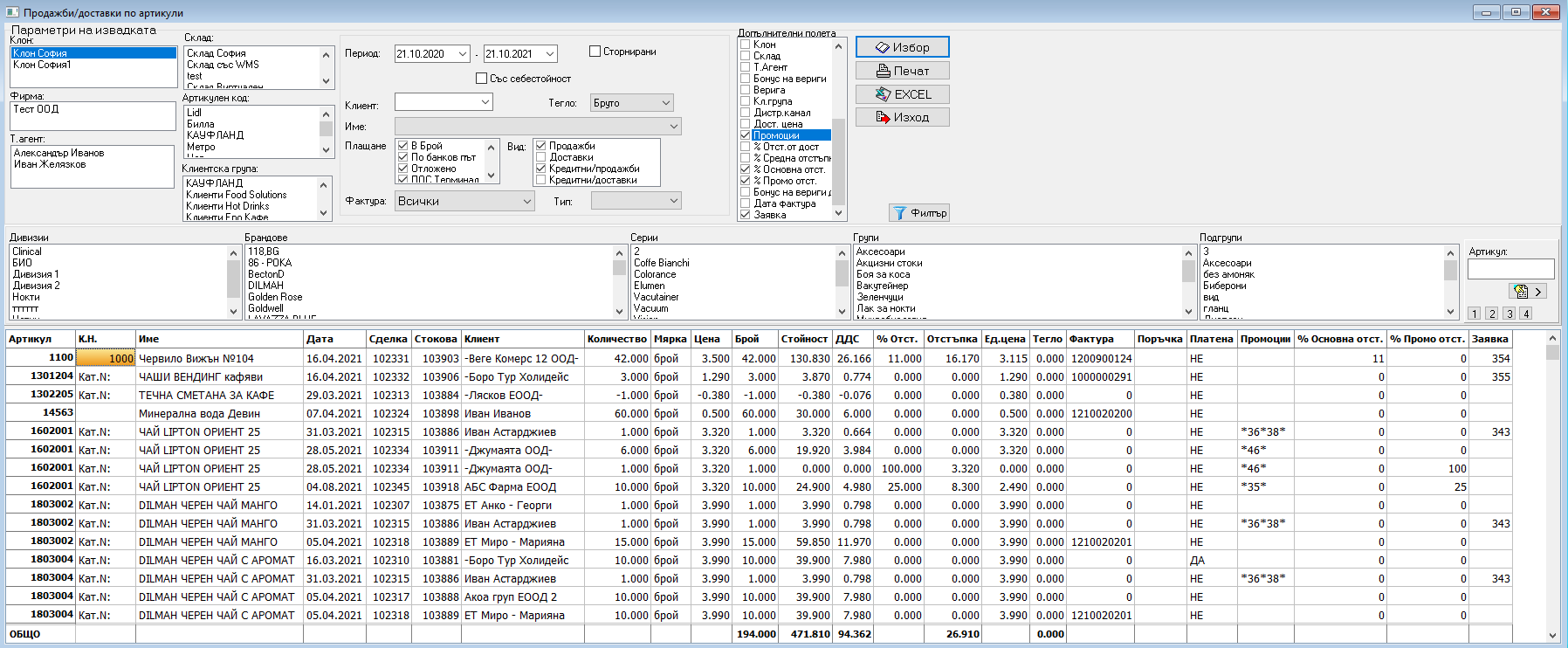The image size is (1568, 648).
Task: Sort by the Клиент column header
Action: click(x=523, y=339)
